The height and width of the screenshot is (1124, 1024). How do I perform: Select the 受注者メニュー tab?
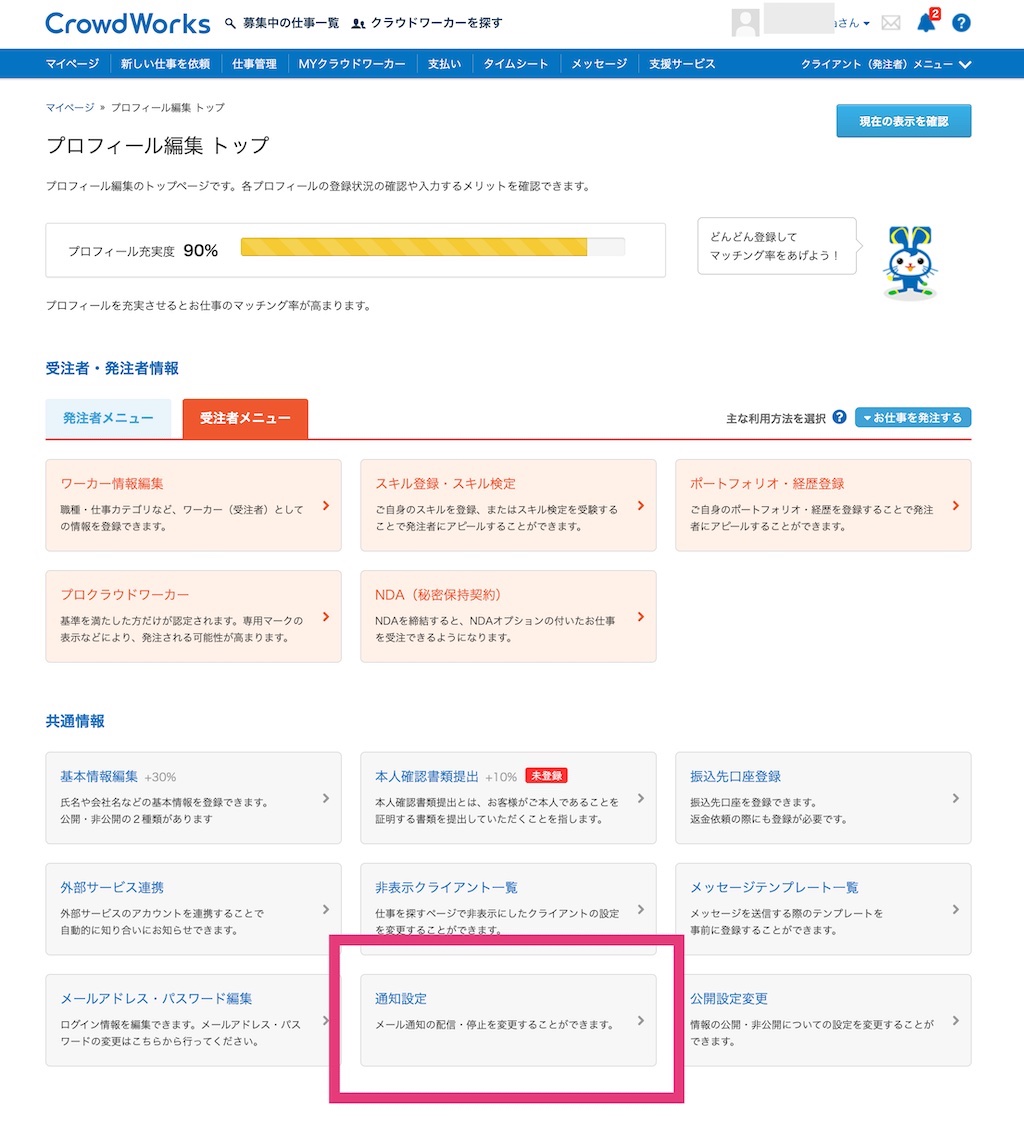point(245,418)
